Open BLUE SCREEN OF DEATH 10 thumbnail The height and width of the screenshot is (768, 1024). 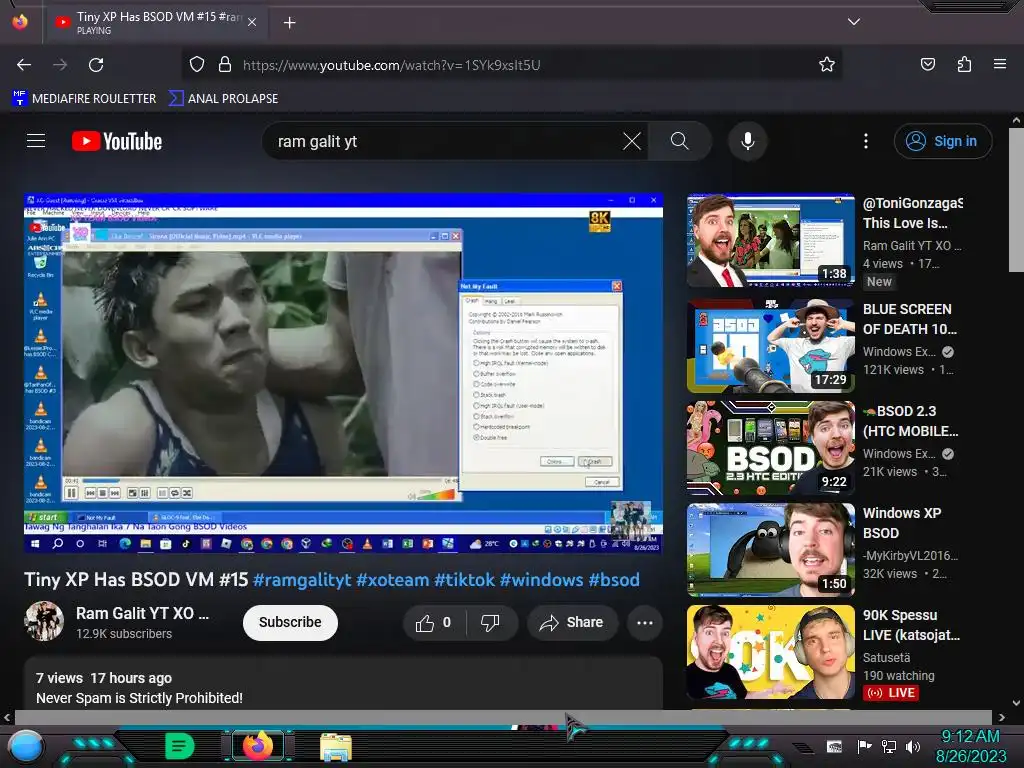pyautogui.click(x=771, y=346)
